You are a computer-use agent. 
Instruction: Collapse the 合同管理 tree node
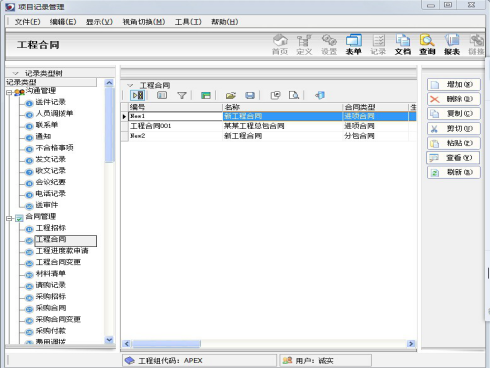[x=9, y=218]
